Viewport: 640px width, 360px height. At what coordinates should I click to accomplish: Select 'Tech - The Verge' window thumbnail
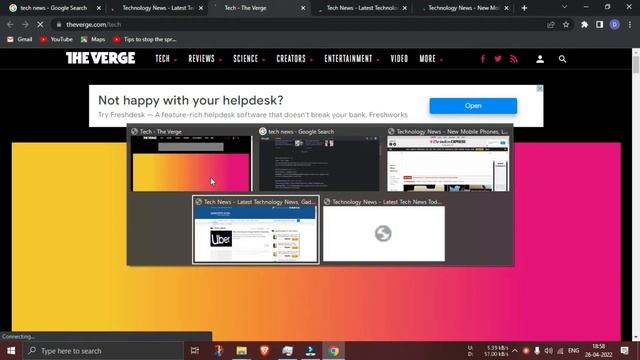191,160
